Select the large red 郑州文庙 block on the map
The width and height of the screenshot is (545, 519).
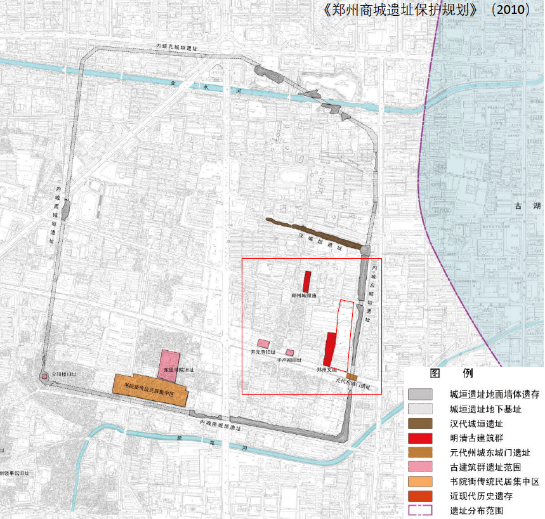330,349
